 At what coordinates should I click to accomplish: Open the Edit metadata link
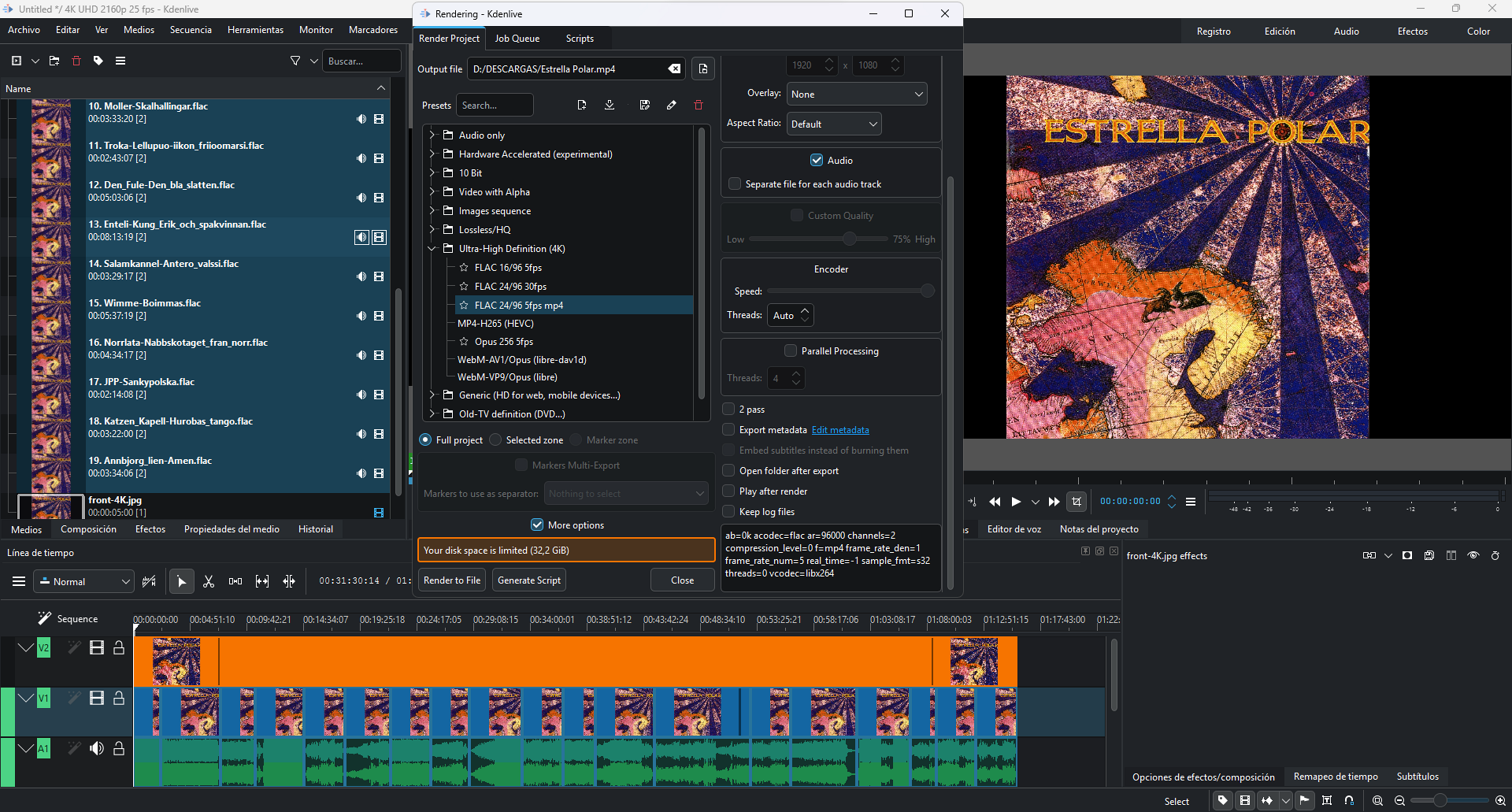click(x=840, y=430)
